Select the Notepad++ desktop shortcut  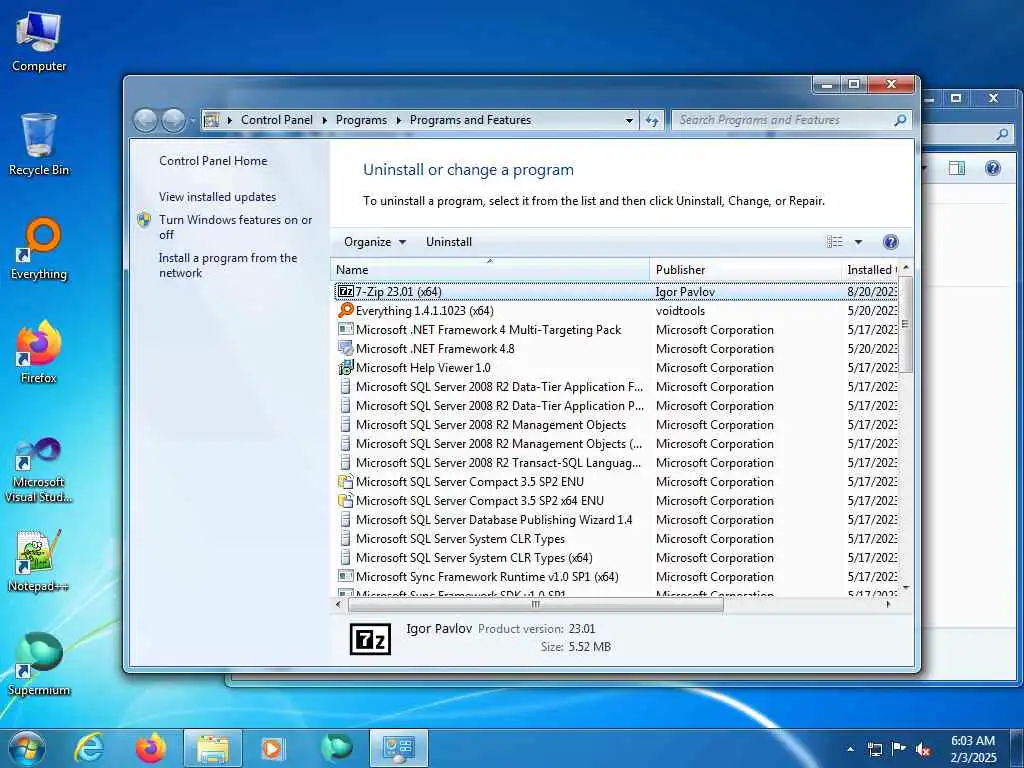pyautogui.click(x=39, y=562)
